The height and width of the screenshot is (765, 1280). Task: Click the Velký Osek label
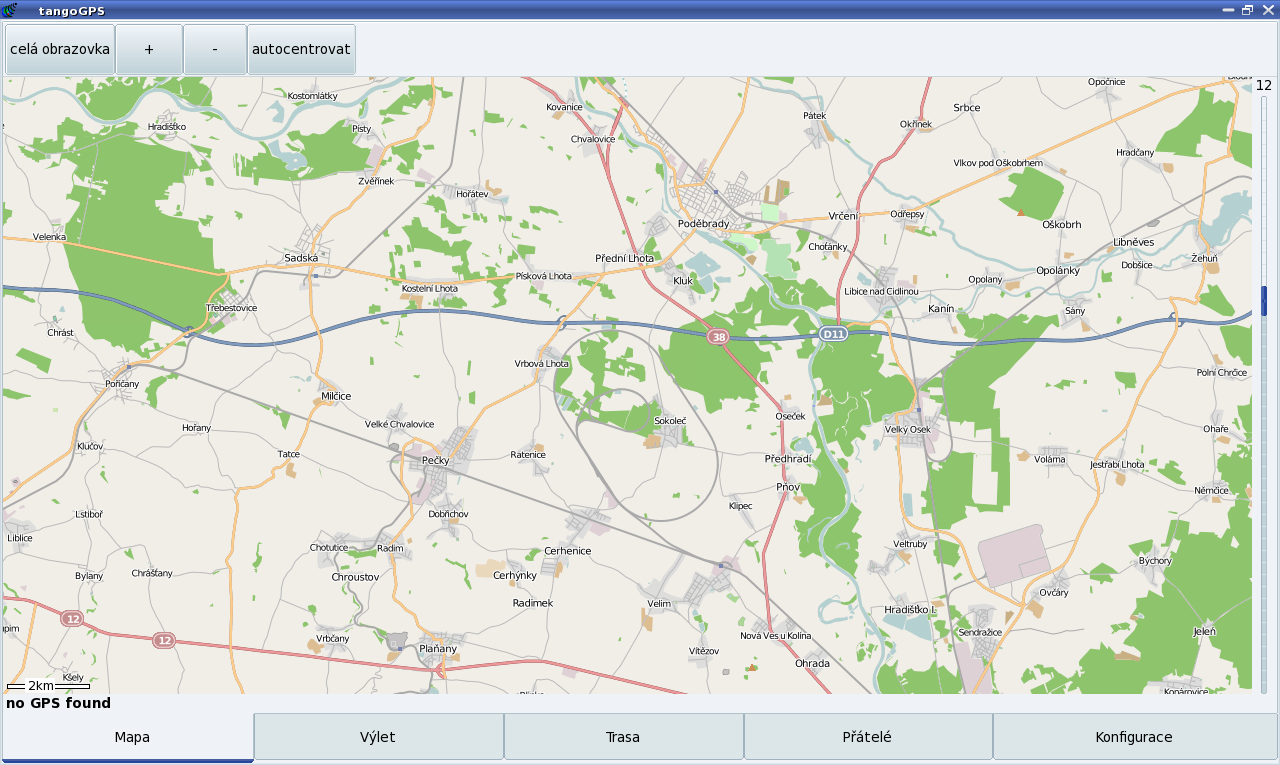coord(908,430)
